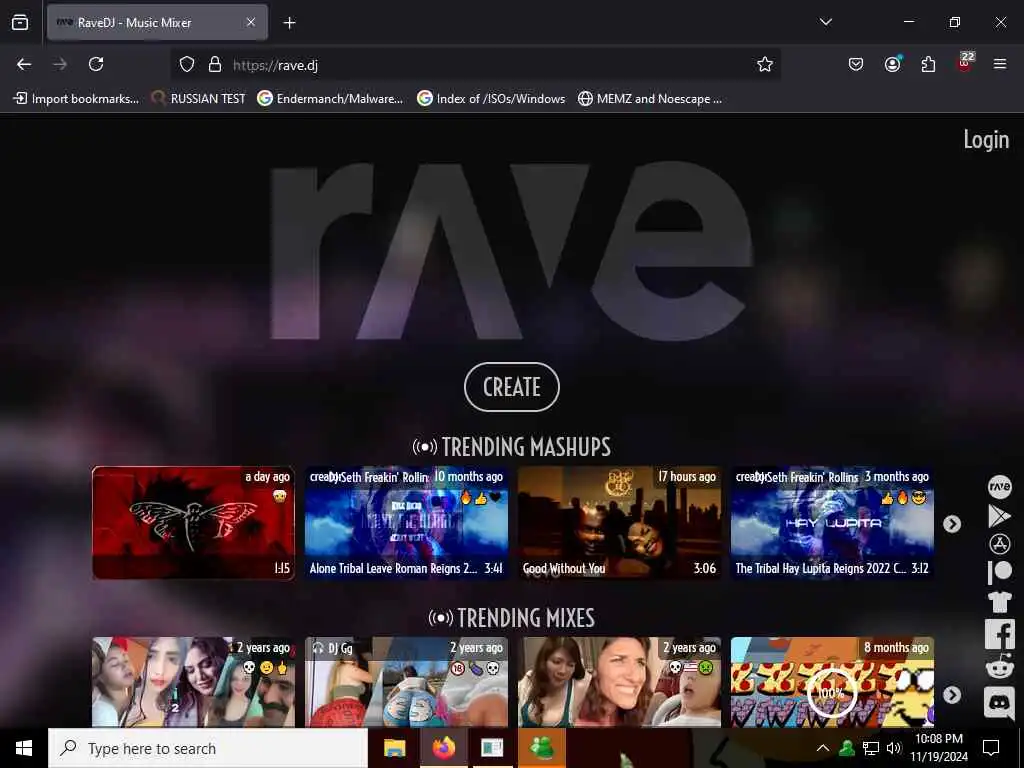
Task: Show next trending mashups with arrow
Action: coord(952,524)
